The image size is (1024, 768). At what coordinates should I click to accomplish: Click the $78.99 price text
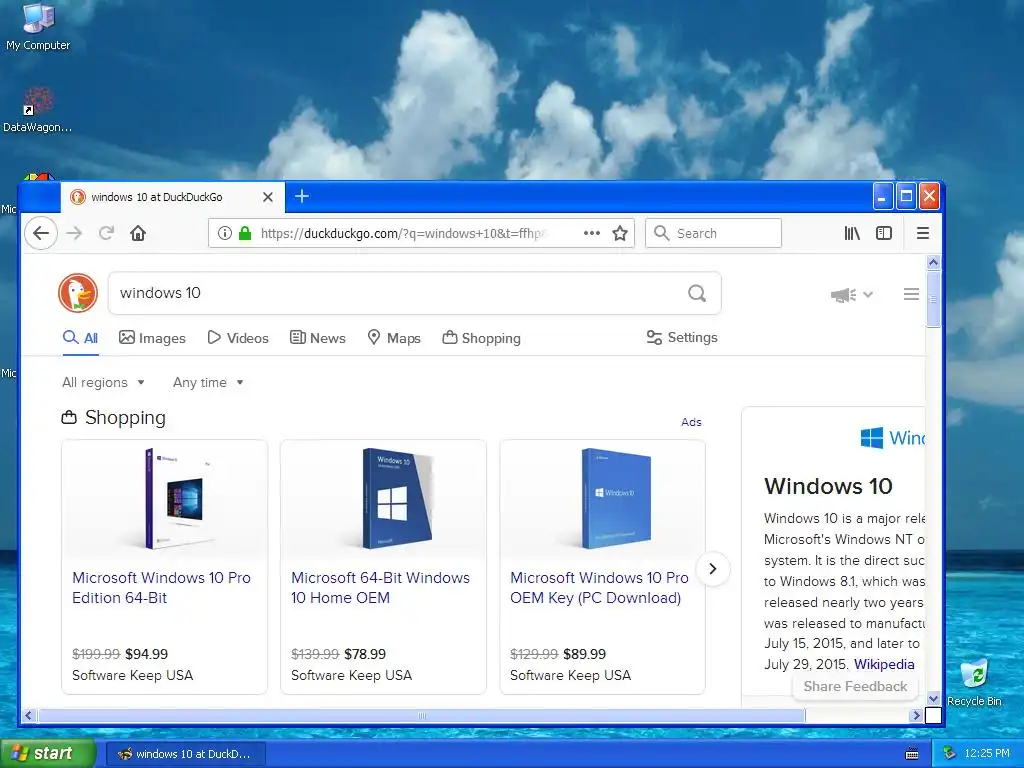point(365,654)
